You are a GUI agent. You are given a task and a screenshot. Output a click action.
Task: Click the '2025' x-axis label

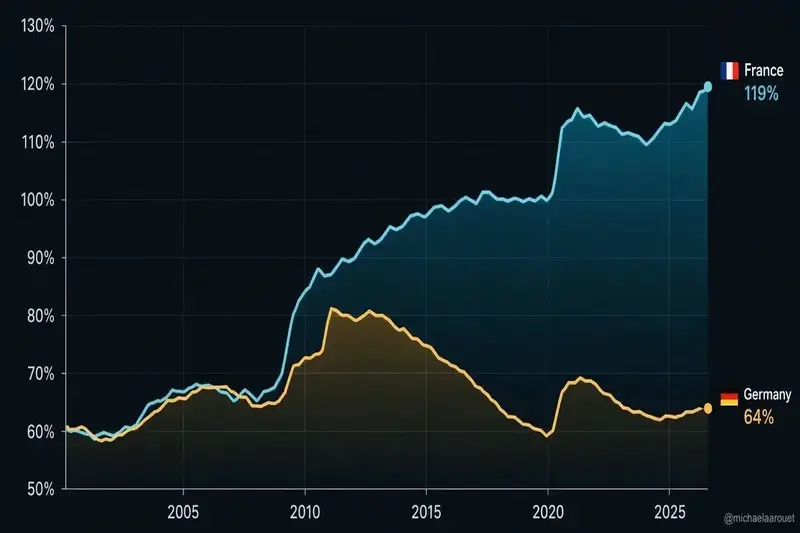click(670, 512)
